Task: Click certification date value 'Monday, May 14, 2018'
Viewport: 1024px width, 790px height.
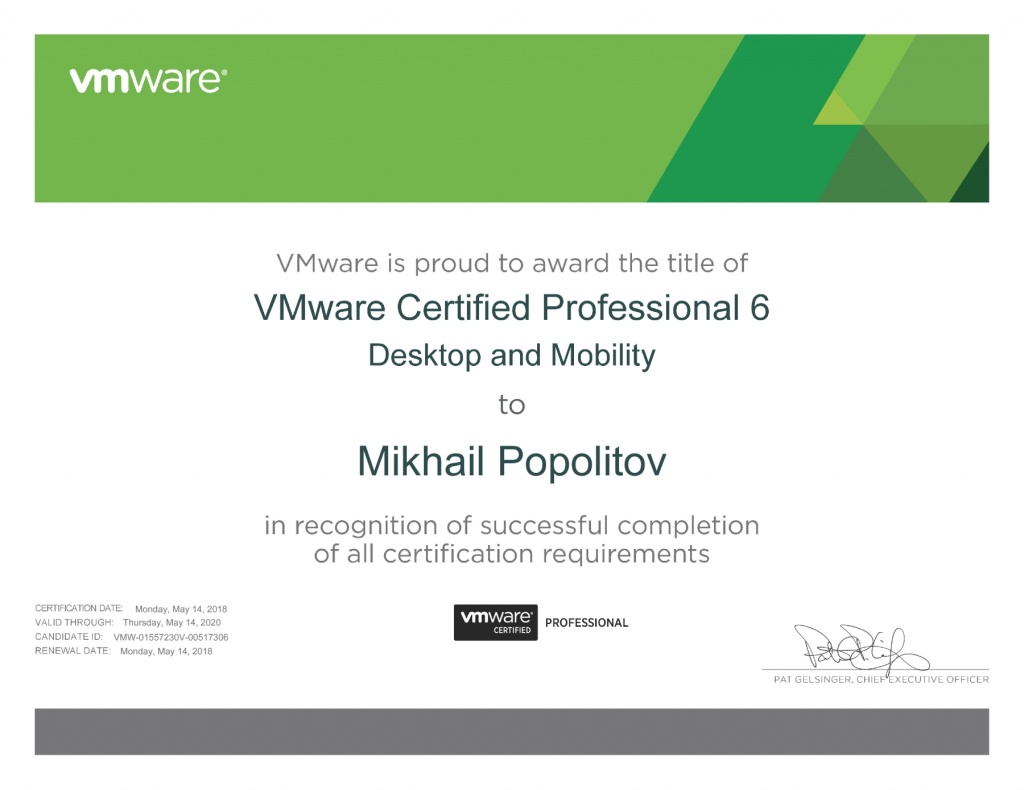Action: [x=181, y=609]
